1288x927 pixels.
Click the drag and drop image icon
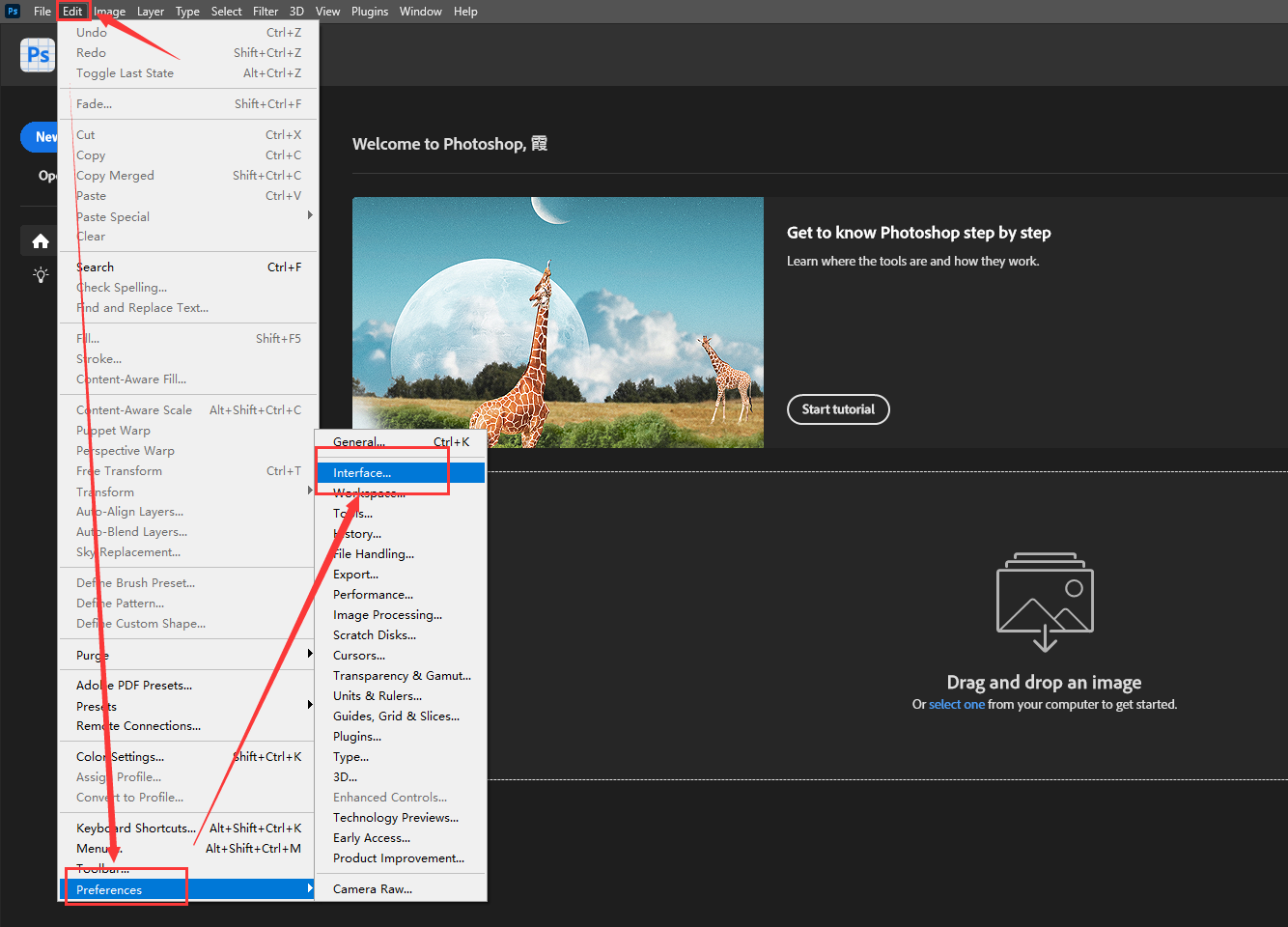1045,603
